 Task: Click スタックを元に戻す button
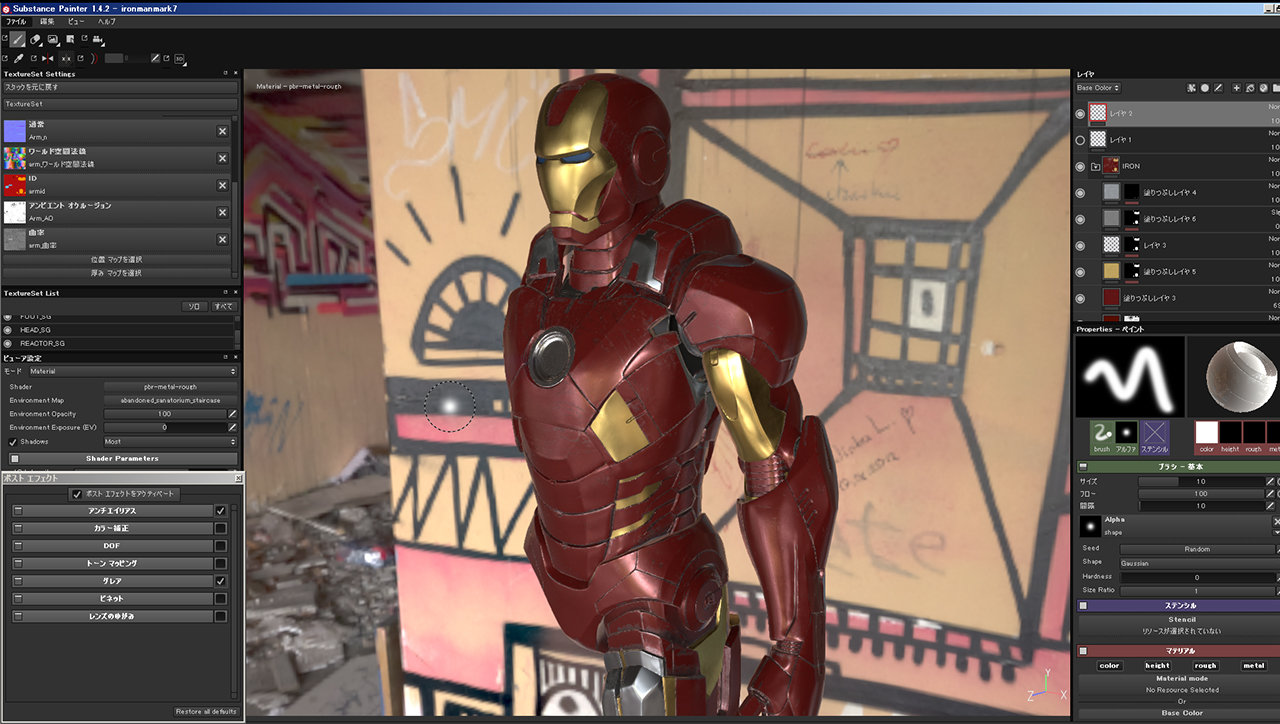[x=118, y=88]
